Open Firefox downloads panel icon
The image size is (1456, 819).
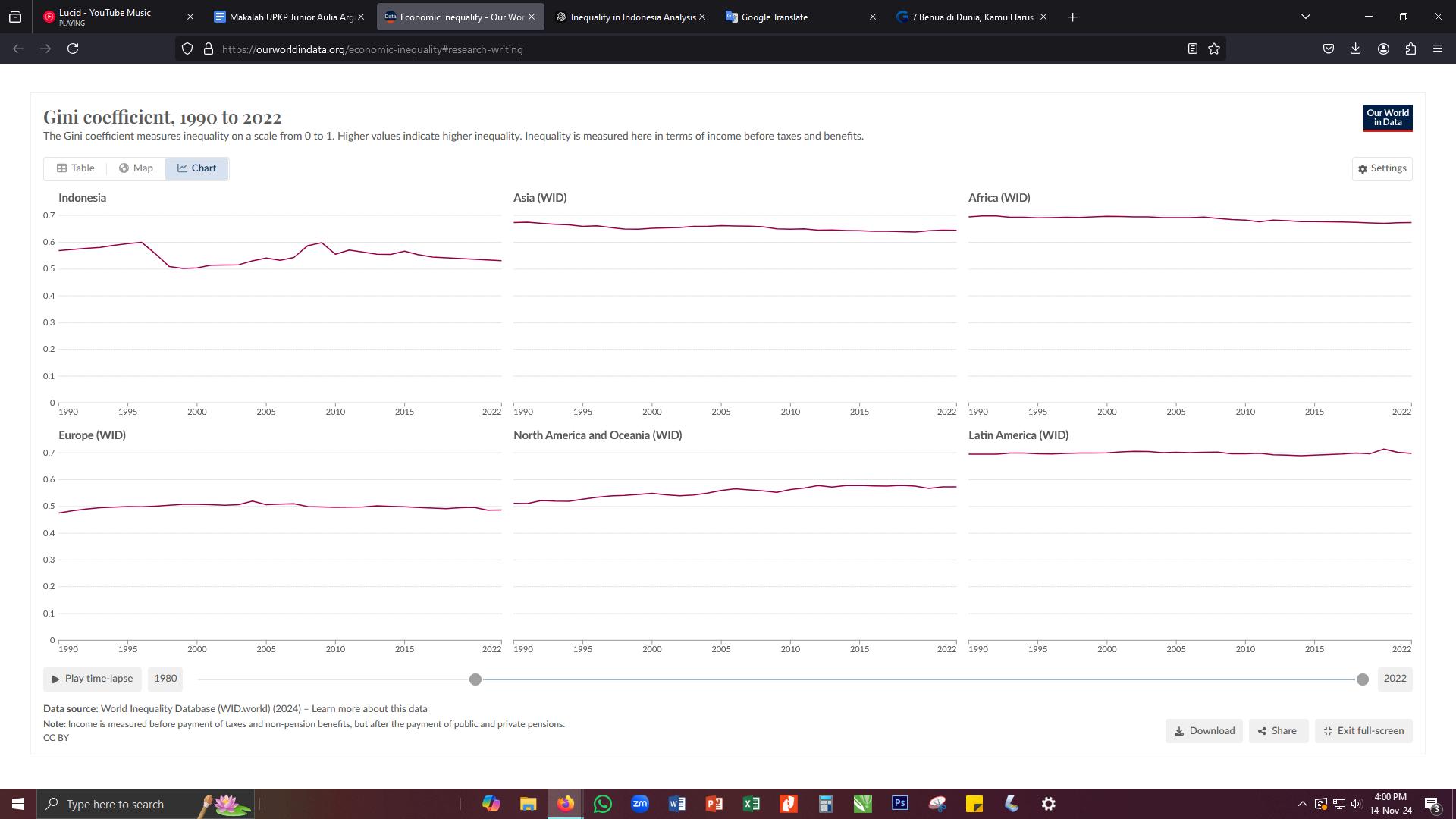pyautogui.click(x=1356, y=49)
